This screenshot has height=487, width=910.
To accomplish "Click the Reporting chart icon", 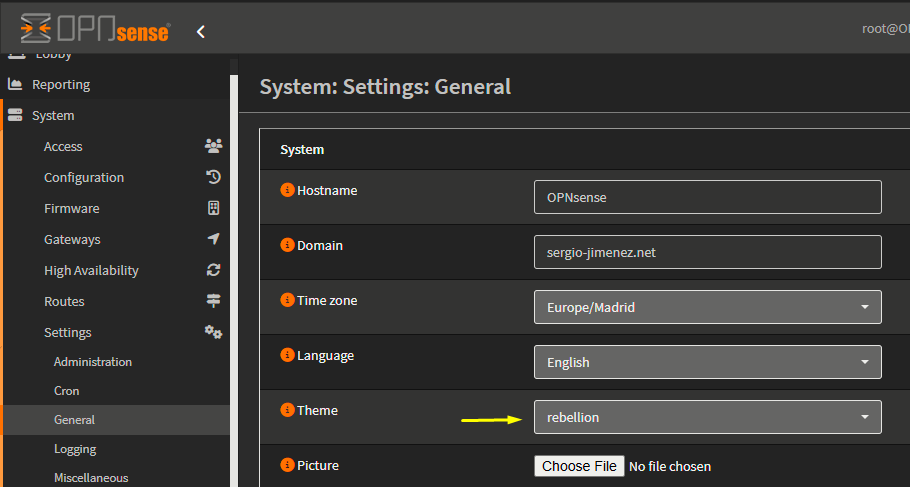I will tap(15, 84).
